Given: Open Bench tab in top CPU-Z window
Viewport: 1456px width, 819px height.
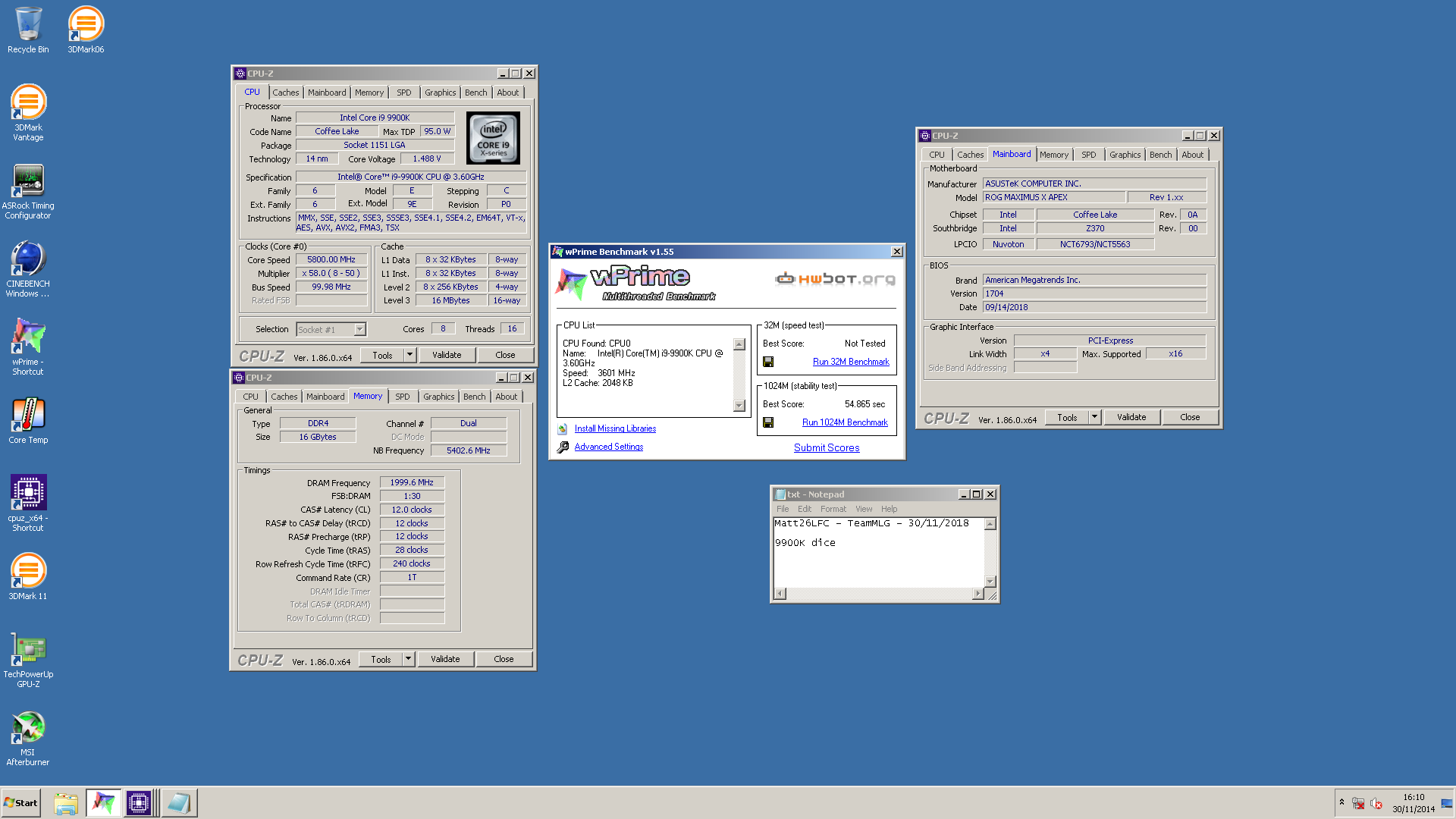Looking at the screenshot, I should coord(476,93).
